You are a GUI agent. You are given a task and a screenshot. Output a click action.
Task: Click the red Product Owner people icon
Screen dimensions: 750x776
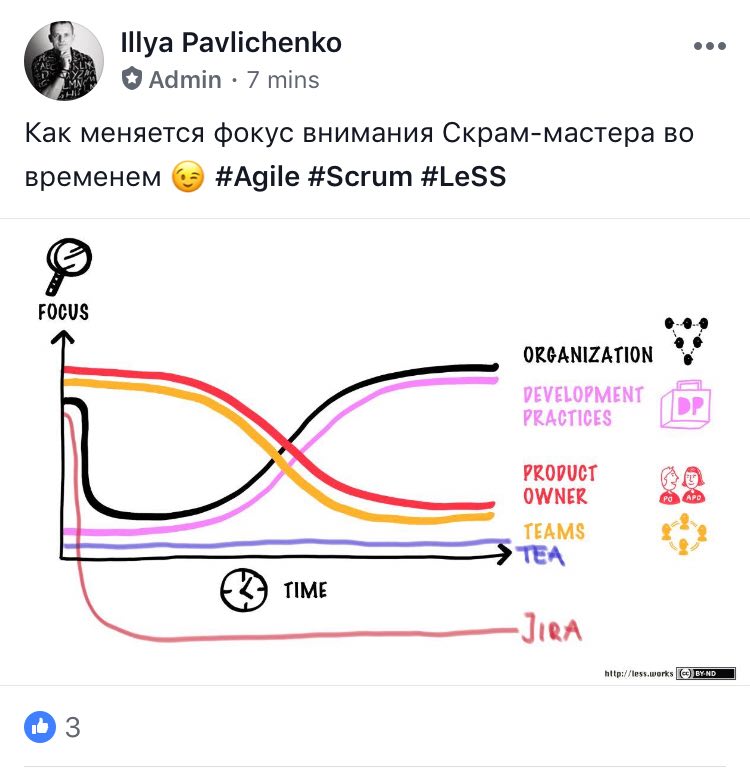point(682,485)
